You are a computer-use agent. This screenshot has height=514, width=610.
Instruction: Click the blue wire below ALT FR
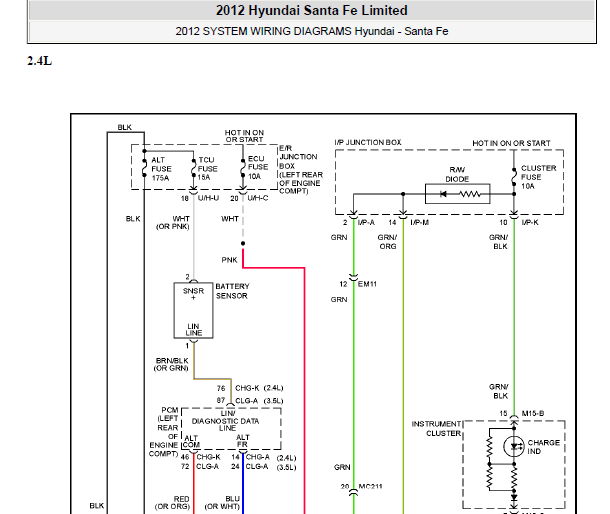pos(241,495)
